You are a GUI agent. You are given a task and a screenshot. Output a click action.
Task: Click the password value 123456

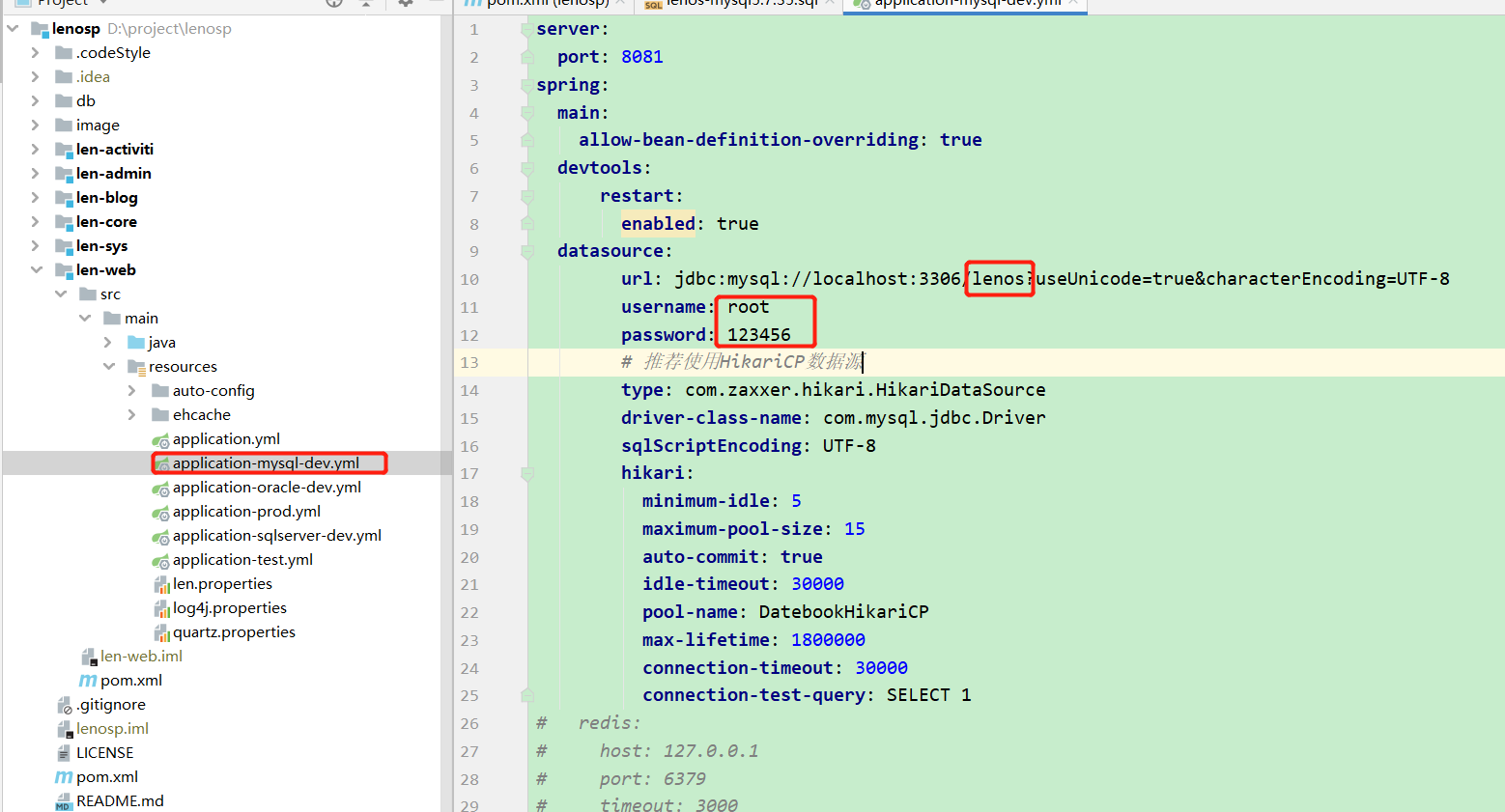point(759,335)
